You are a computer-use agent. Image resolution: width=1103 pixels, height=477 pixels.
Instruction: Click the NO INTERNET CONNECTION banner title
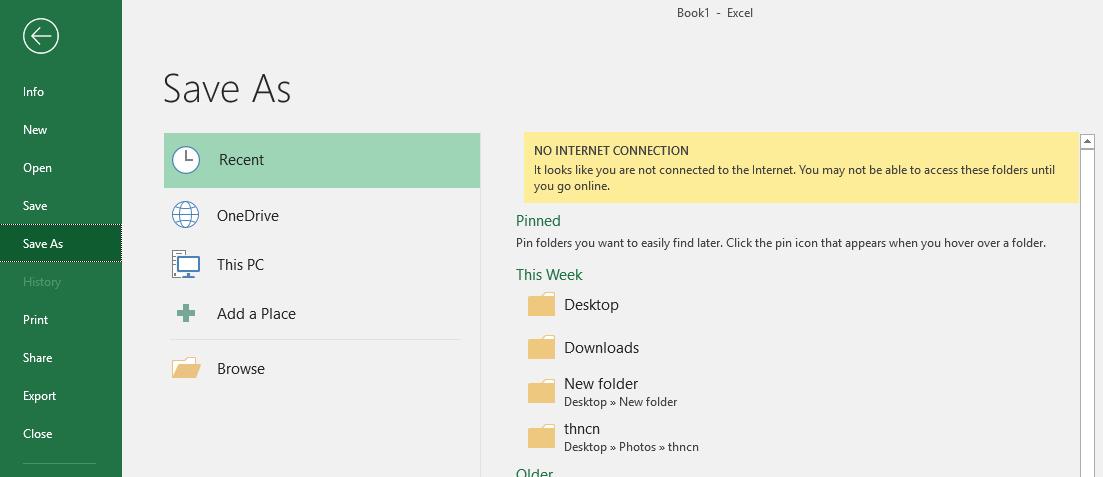pyautogui.click(x=611, y=151)
